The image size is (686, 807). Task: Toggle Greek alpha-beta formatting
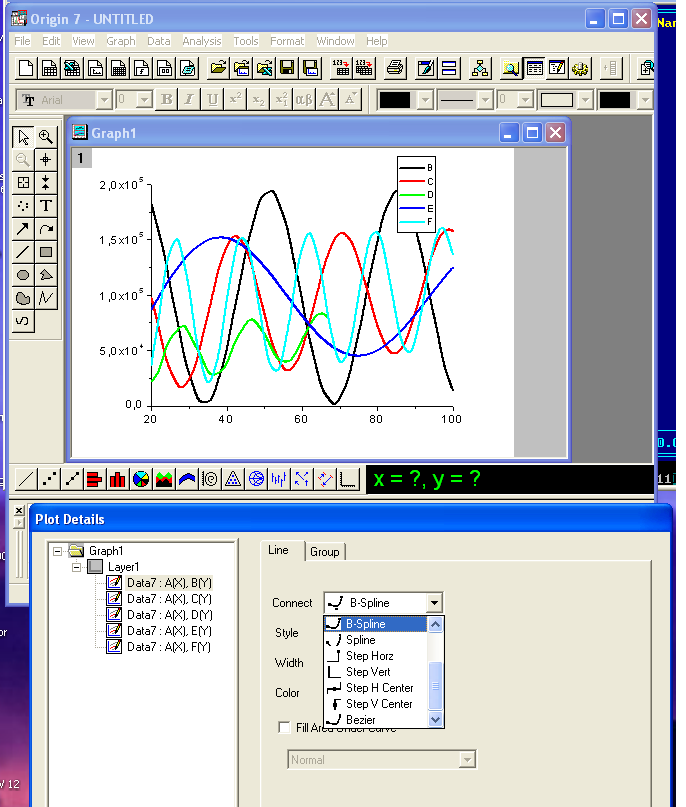pos(304,99)
